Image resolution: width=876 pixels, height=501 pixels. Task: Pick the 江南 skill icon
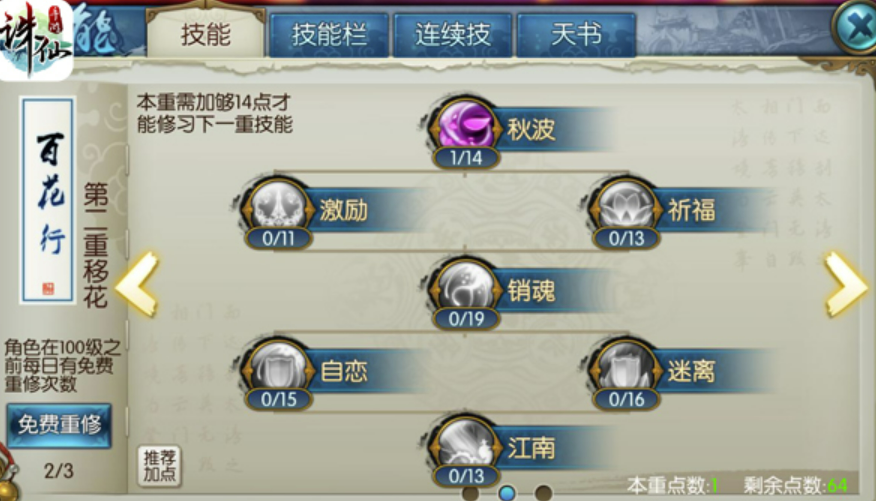pyautogui.click(x=465, y=446)
